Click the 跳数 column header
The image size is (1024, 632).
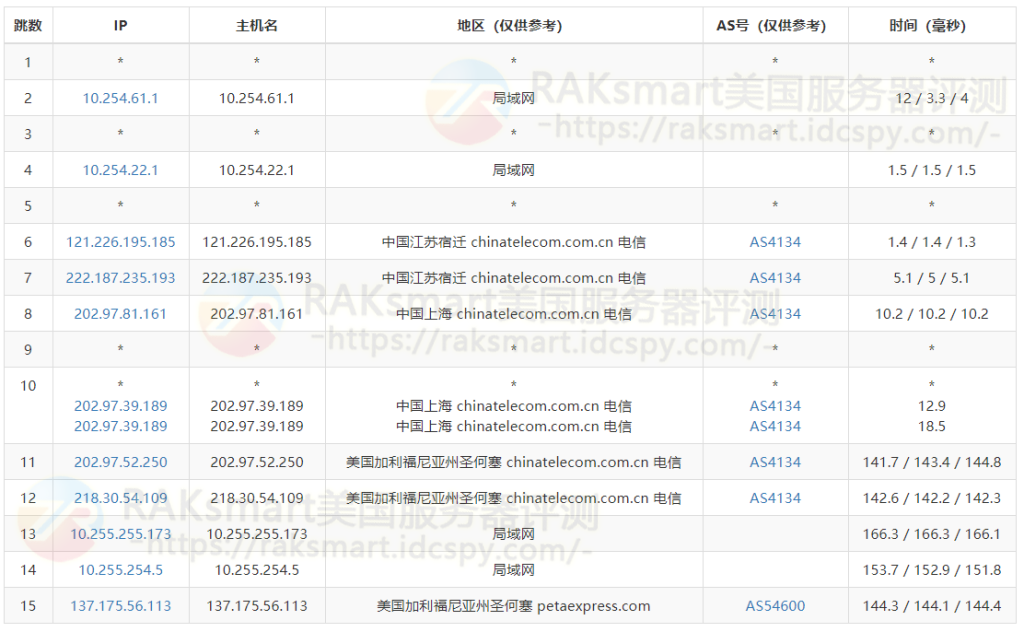click(27, 25)
